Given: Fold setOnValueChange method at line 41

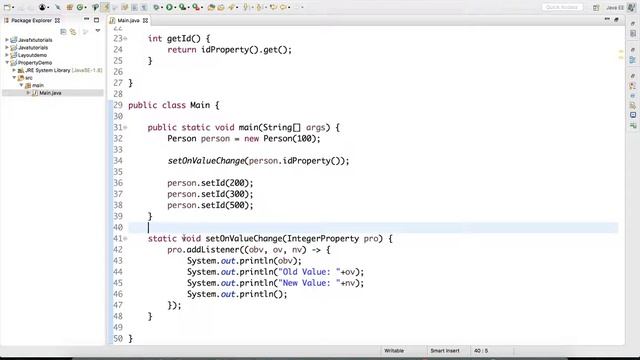Looking at the screenshot, I should (125, 238).
